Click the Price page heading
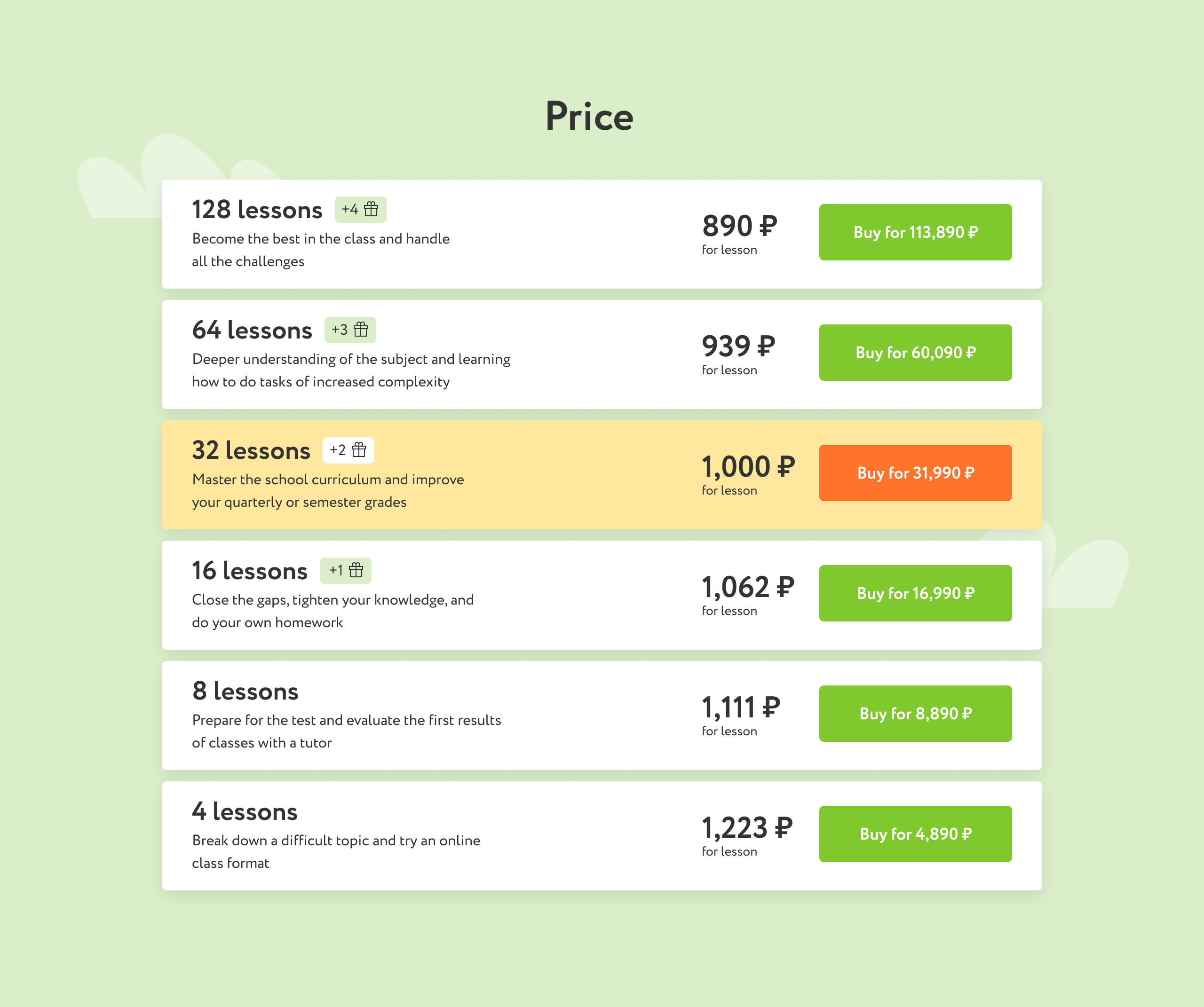 (x=589, y=116)
